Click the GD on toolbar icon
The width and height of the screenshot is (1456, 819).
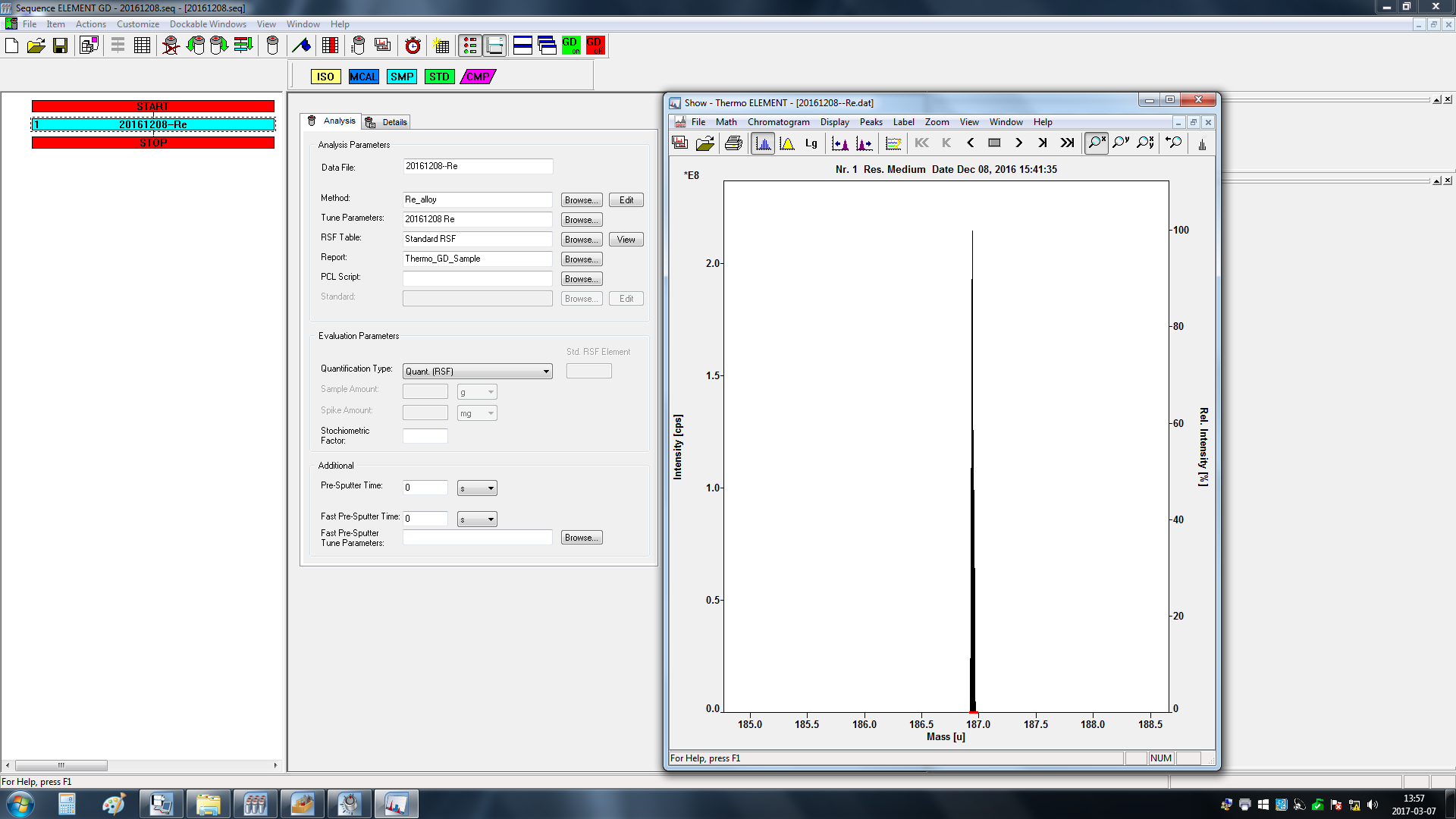tap(570, 45)
